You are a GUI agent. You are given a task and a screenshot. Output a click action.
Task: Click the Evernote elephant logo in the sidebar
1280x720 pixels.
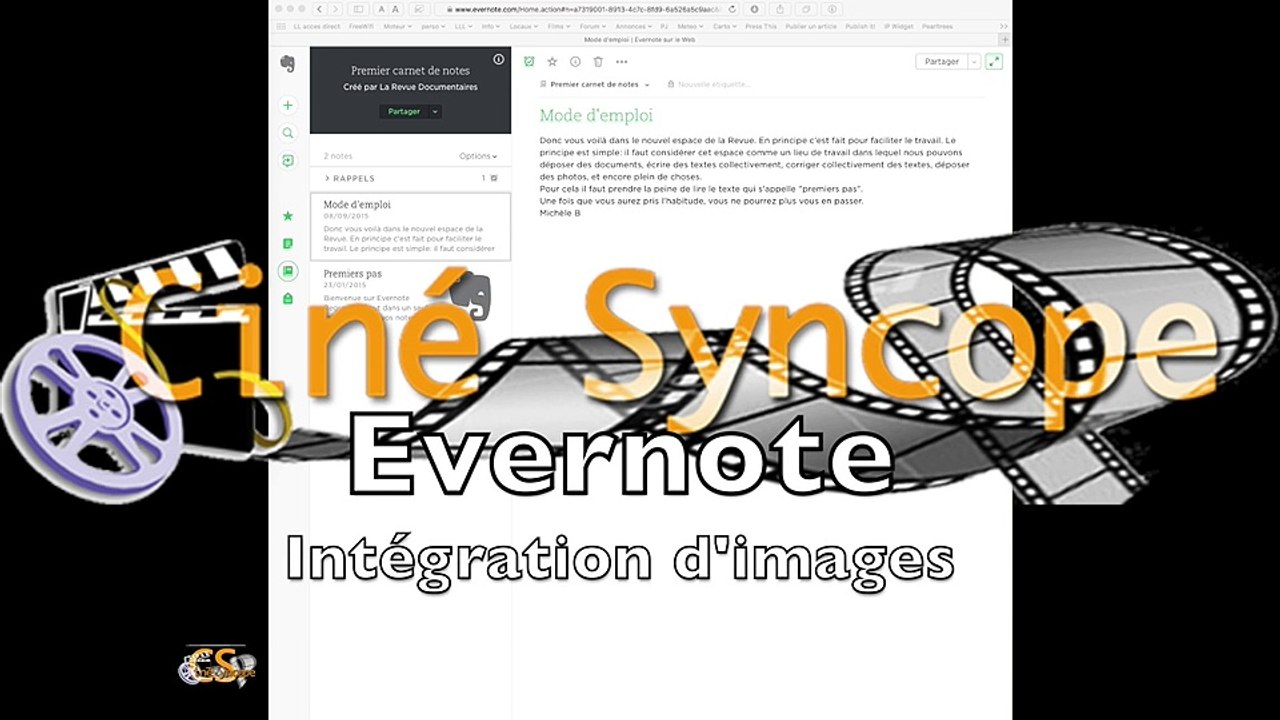[288, 64]
